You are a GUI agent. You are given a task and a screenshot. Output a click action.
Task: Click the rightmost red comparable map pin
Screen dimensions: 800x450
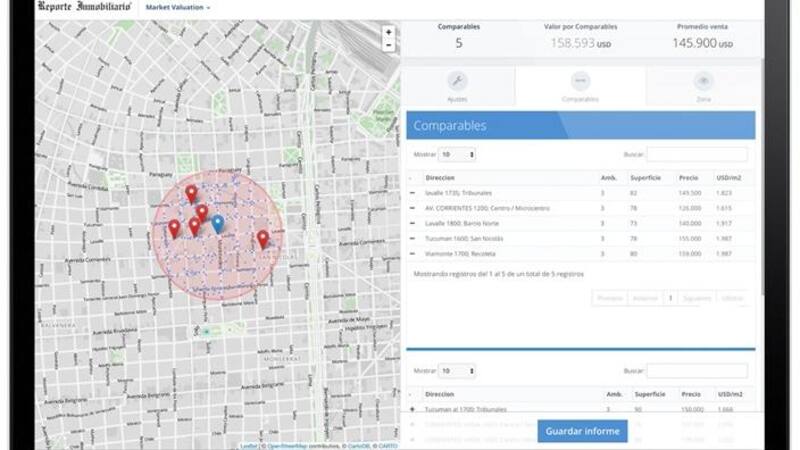[263, 239]
